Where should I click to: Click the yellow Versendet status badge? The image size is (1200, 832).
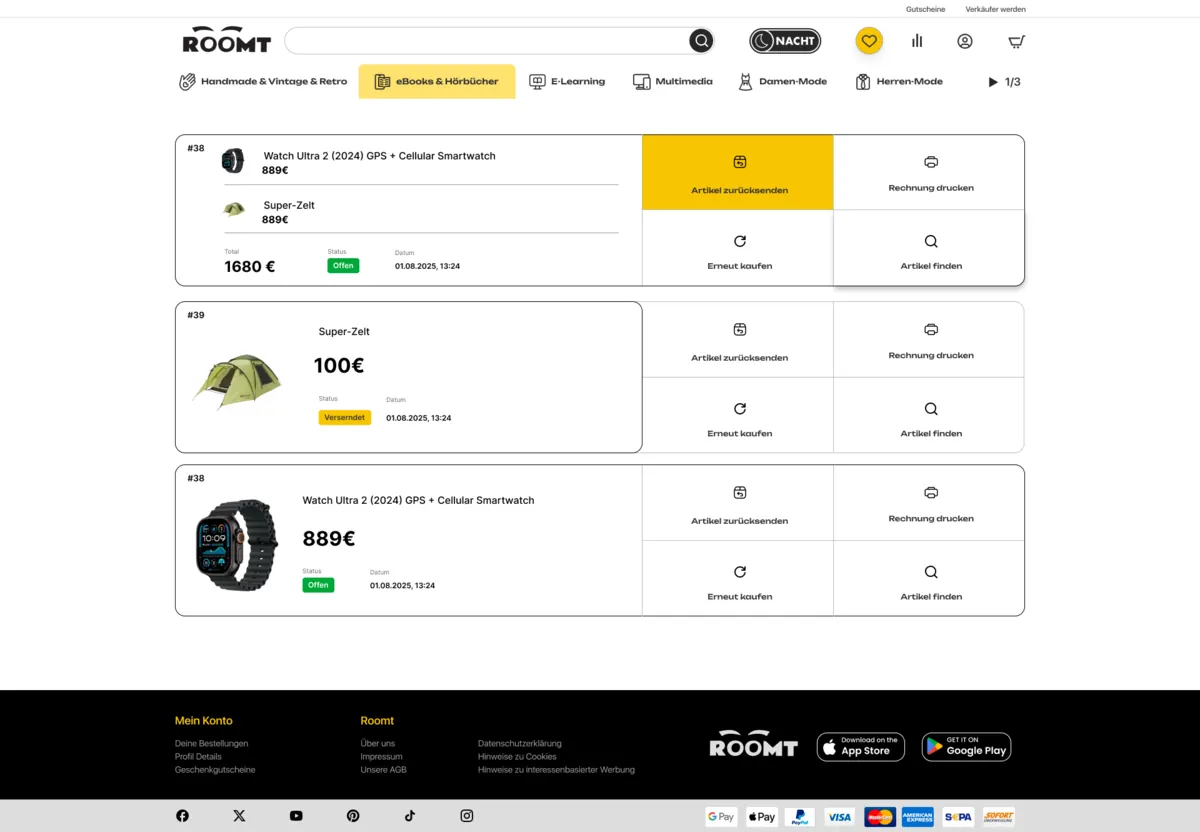tap(345, 418)
